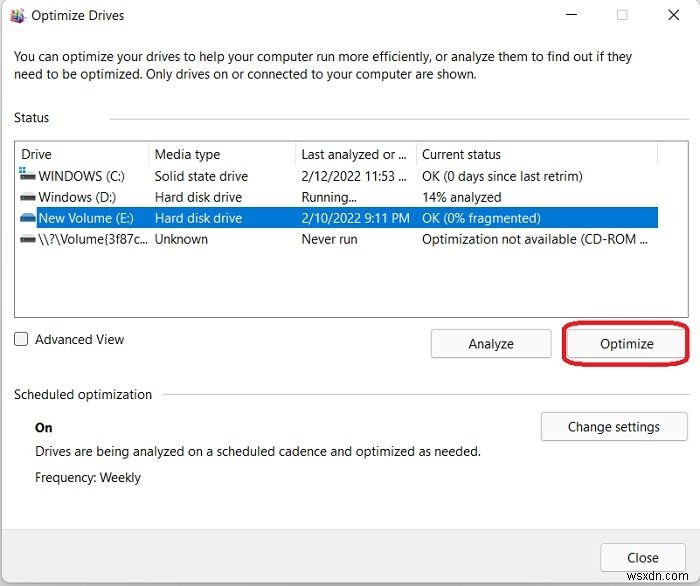This screenshot has width=700, height=586.
Task: Click OK (0 days since last retrim) cell
Action: tap(502, 176)
